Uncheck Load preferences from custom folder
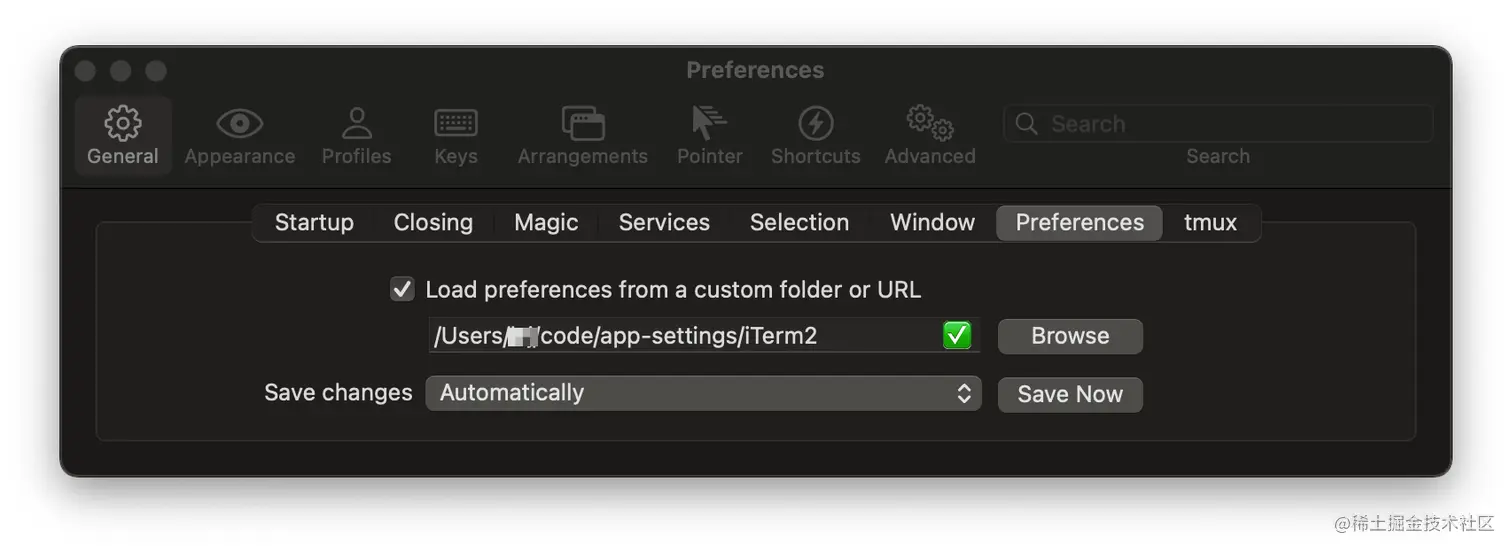Screen dimensions: 1512x551 click(402, 290)
